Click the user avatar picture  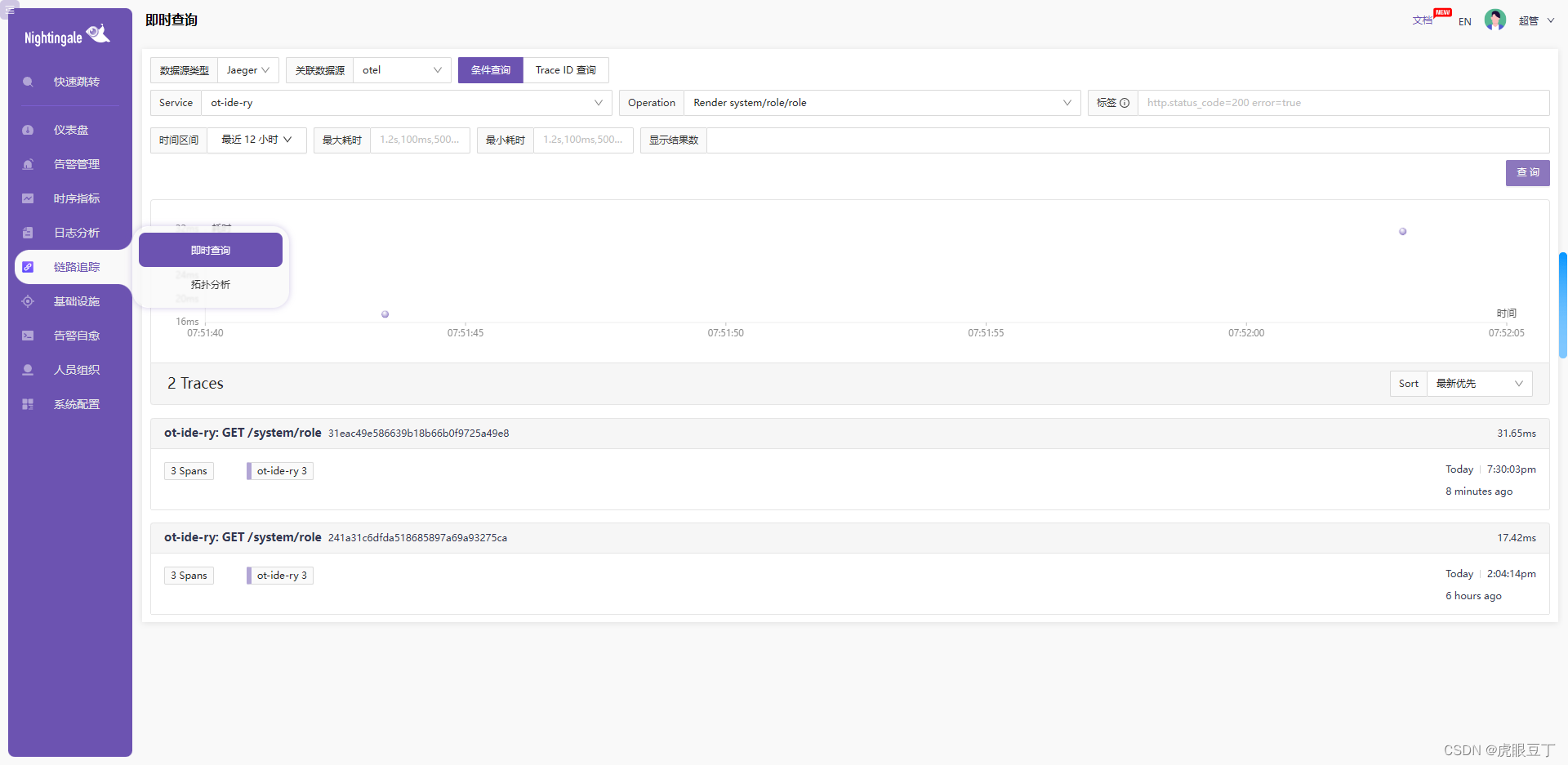(x=1495, y=20)
